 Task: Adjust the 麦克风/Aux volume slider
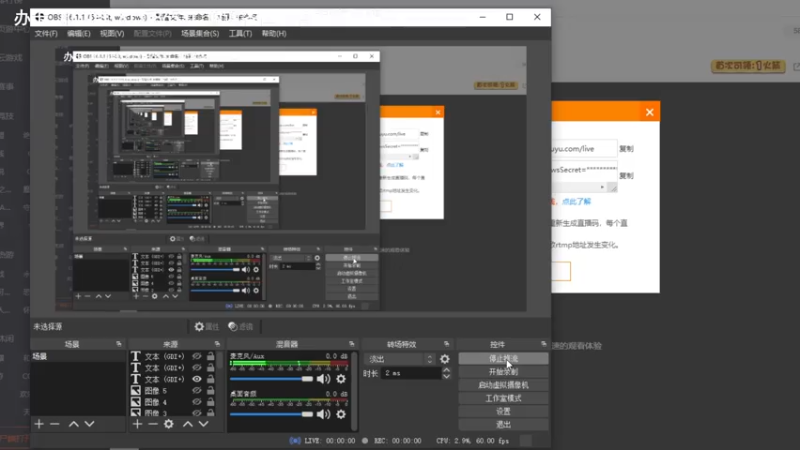click(x=271, y=379)
